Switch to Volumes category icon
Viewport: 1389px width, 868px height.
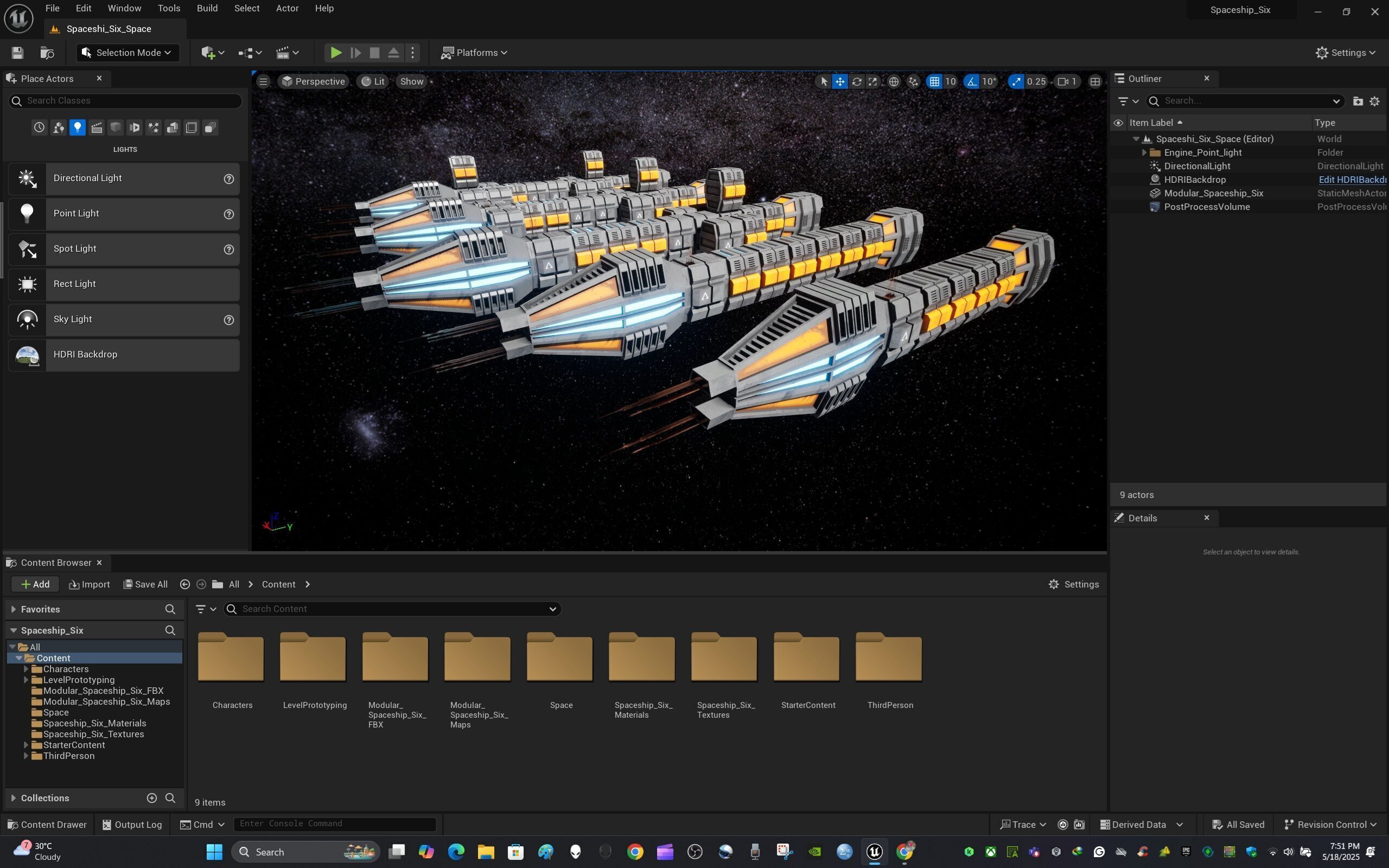pyautogui.click(x=191, y=127)
